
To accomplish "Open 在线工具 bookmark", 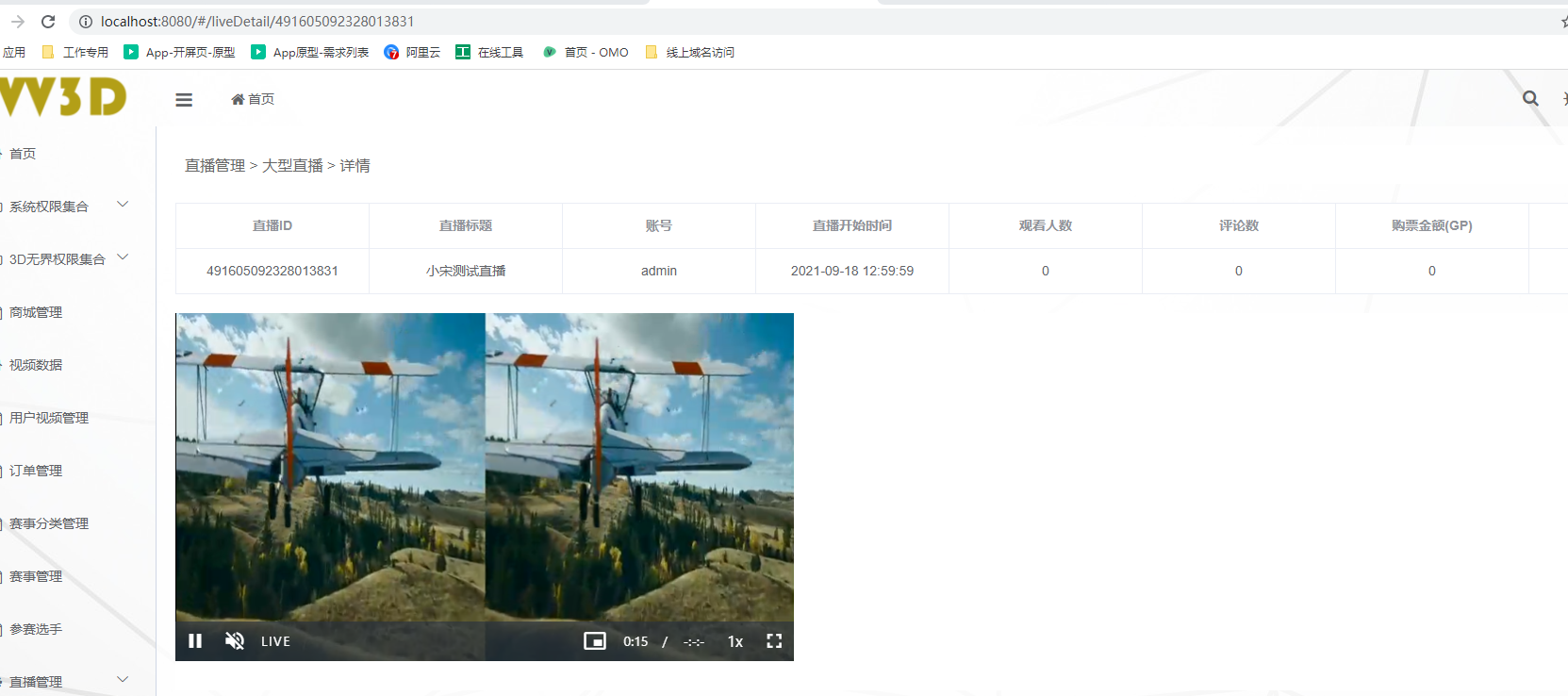I will point(489,52).
